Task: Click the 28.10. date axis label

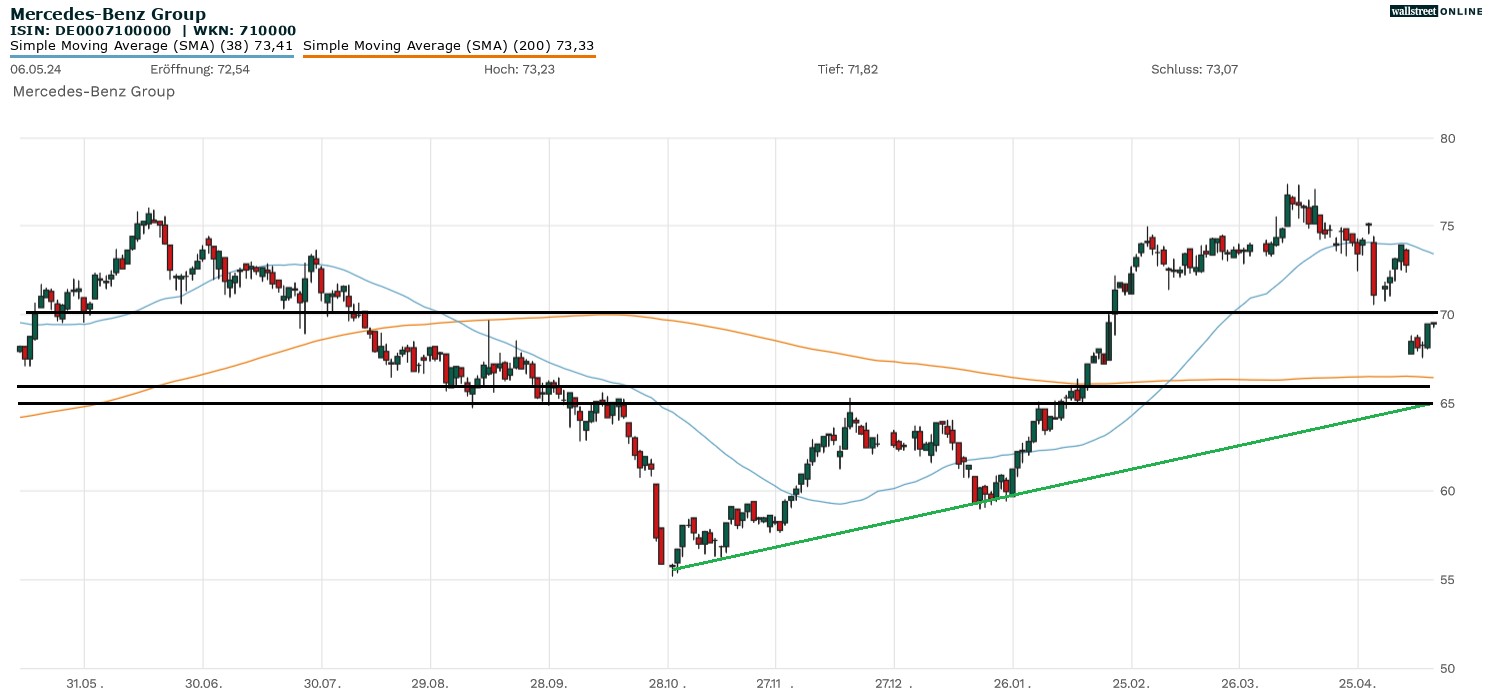Action: pos(667,683)
